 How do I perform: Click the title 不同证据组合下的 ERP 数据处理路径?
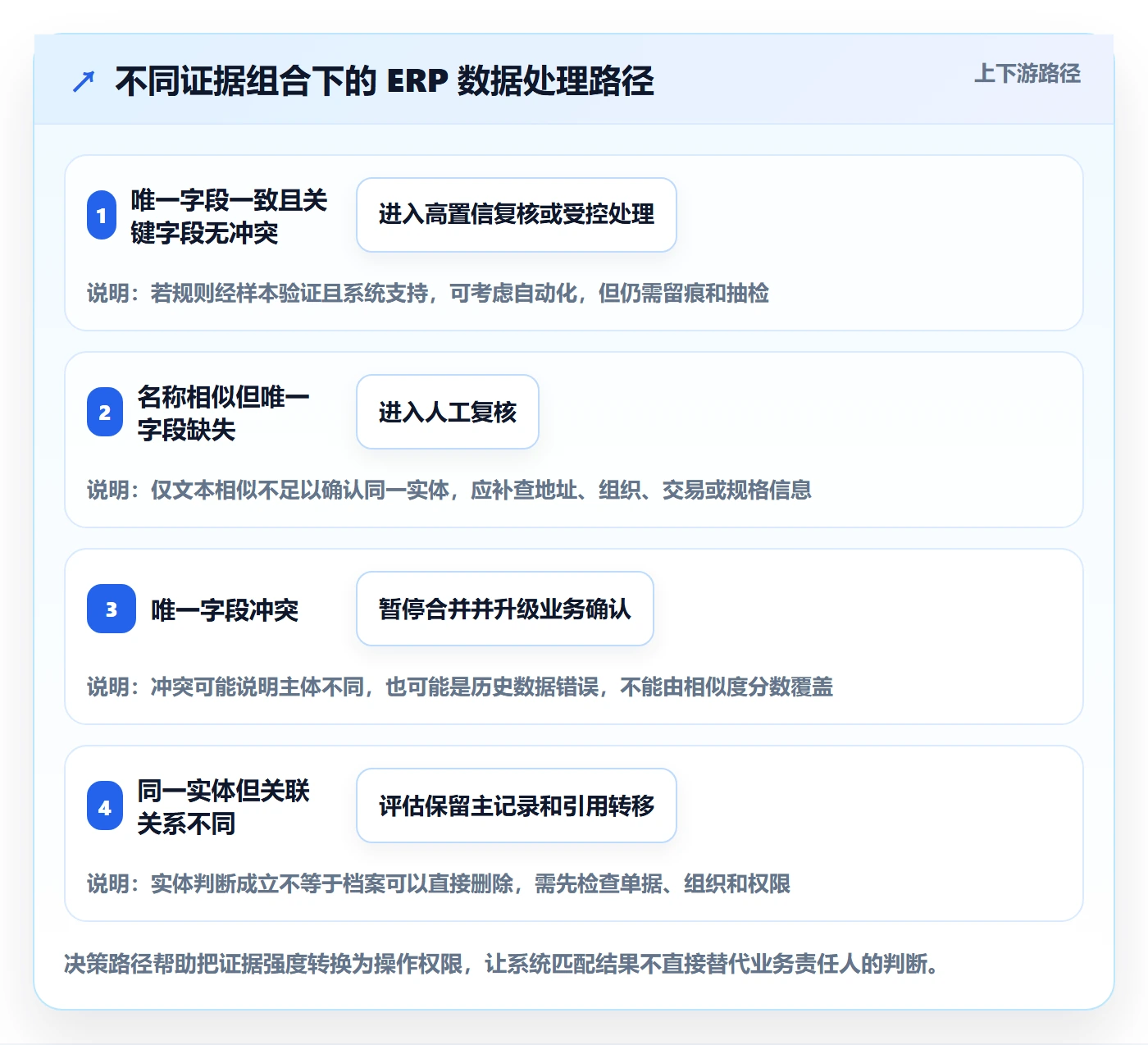click(x=385, y=81)
